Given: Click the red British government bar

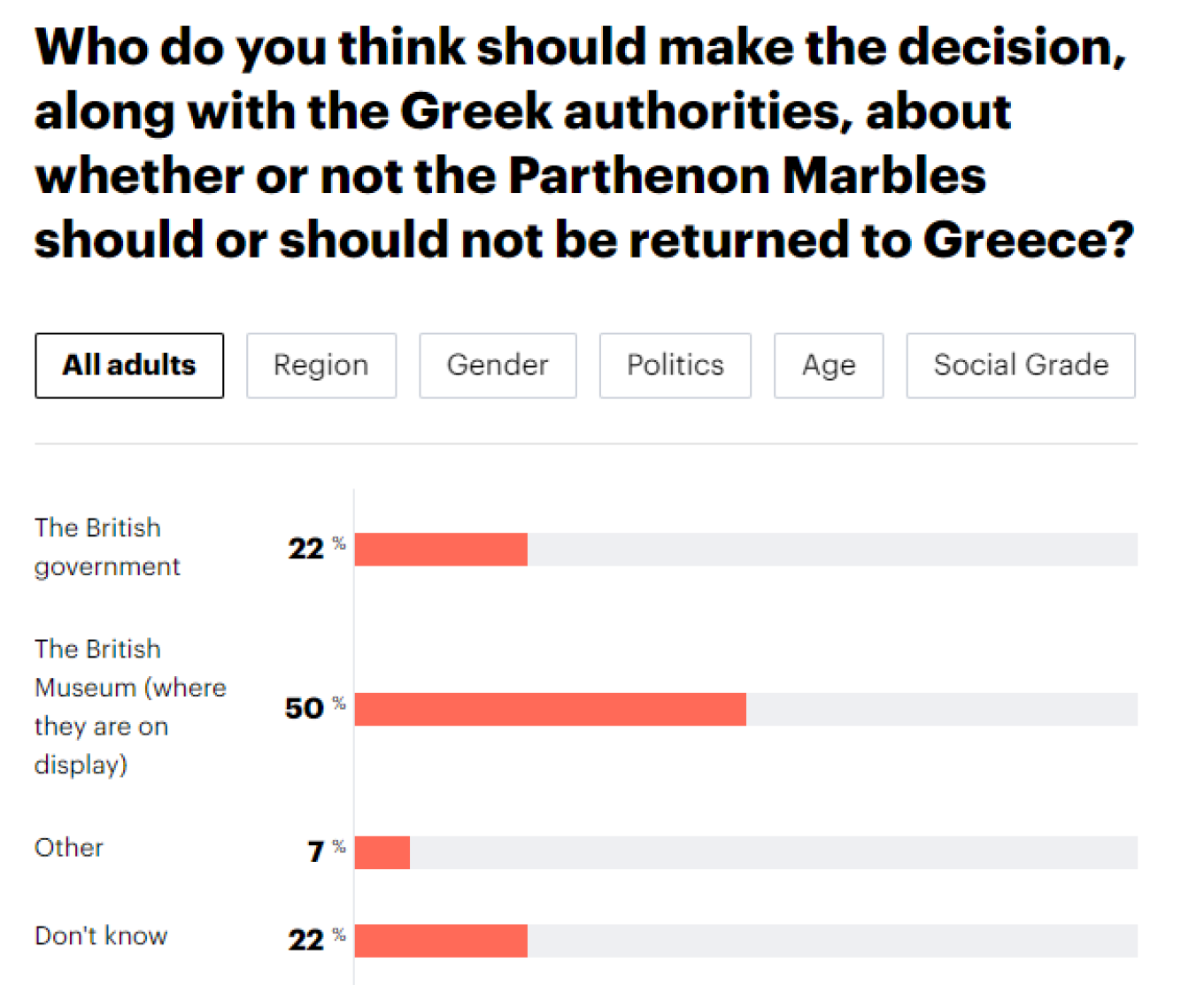Looking at the screenshot, I should [441, 550].
